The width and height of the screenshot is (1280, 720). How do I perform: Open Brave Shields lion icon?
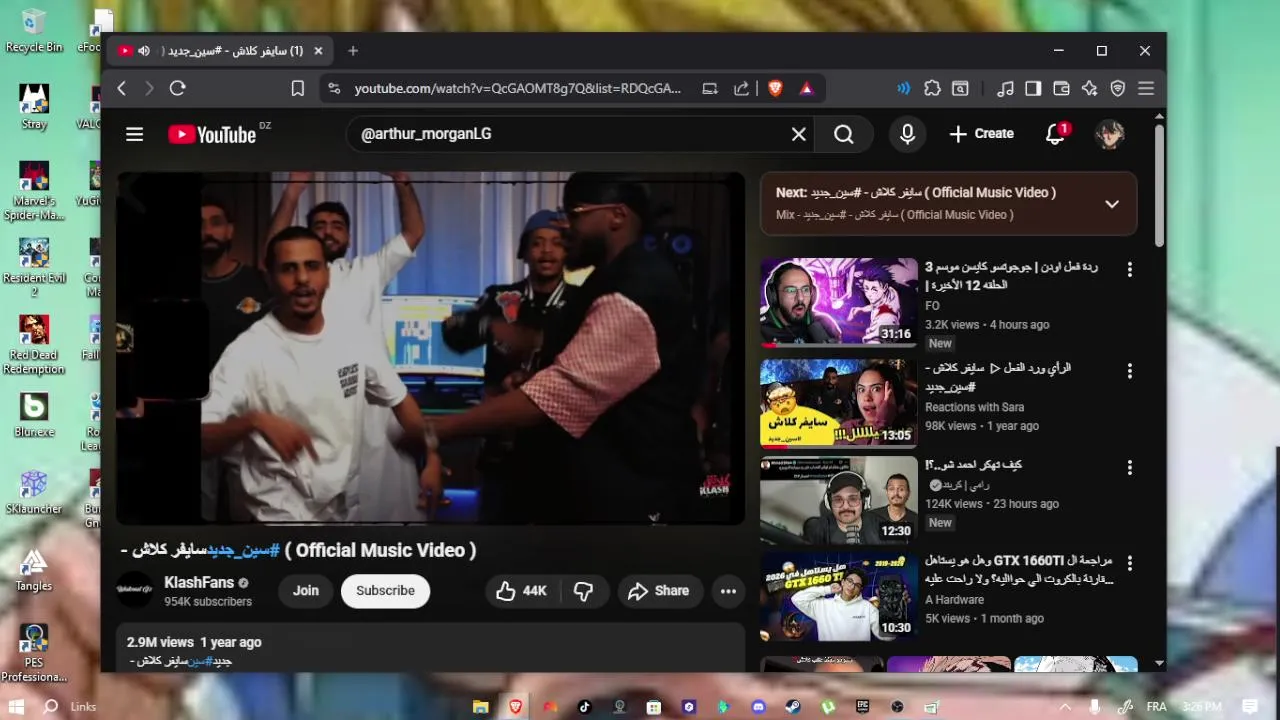(x=775, y=88)
